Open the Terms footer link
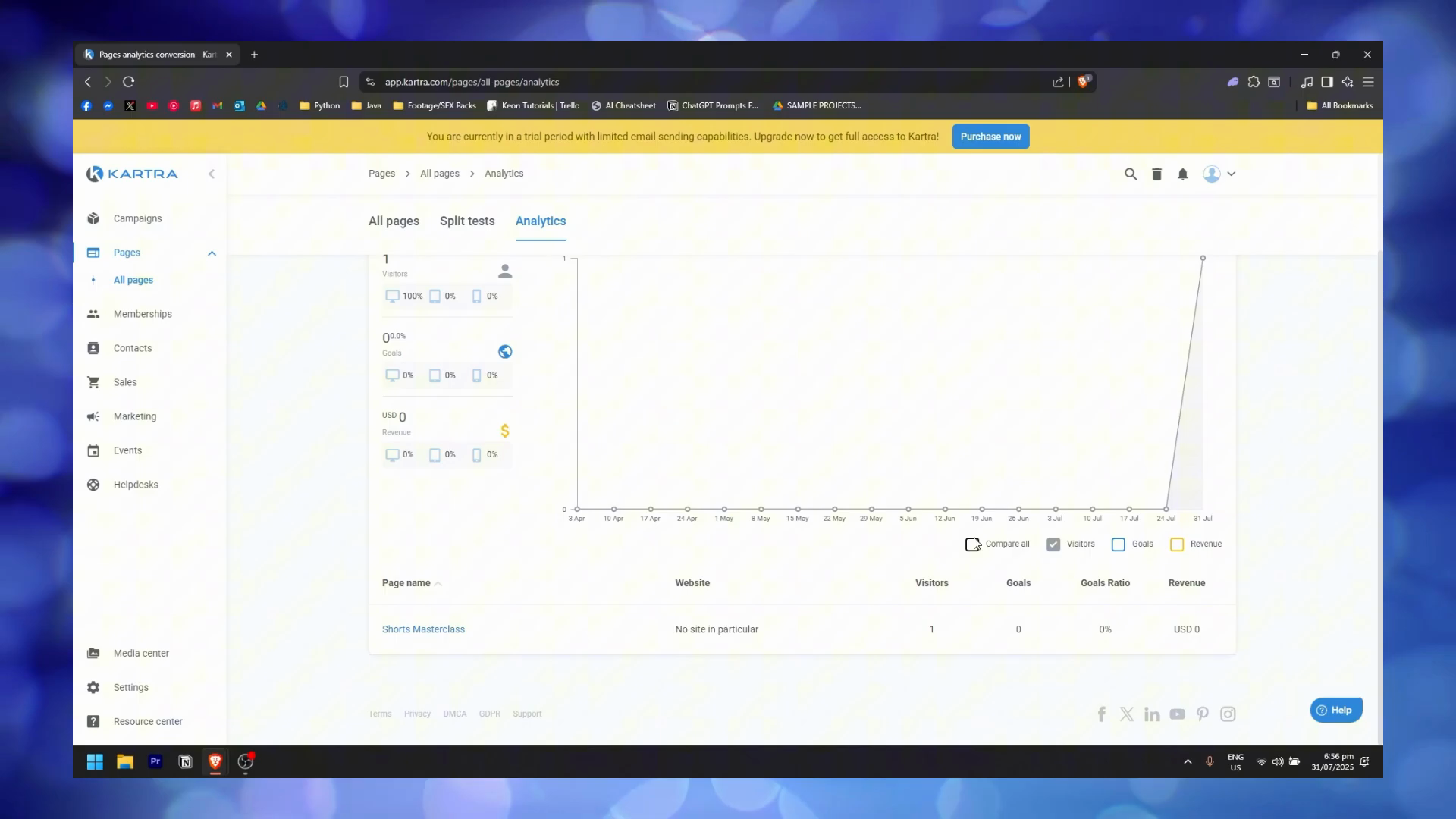Screen dimensions: 1456x819 click(x=380, y=714)
